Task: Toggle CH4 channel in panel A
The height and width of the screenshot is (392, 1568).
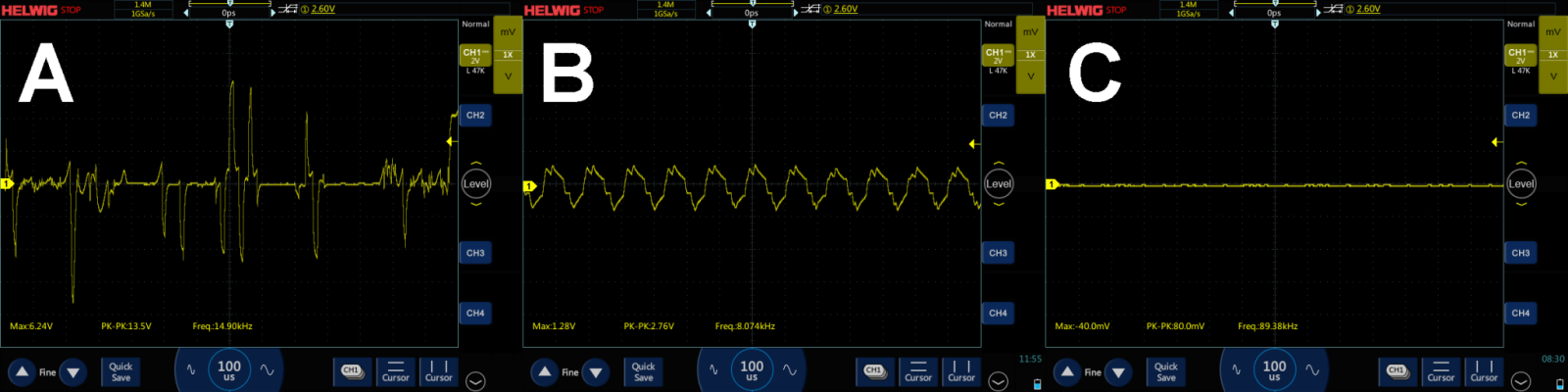Action: tap(475, 313)
